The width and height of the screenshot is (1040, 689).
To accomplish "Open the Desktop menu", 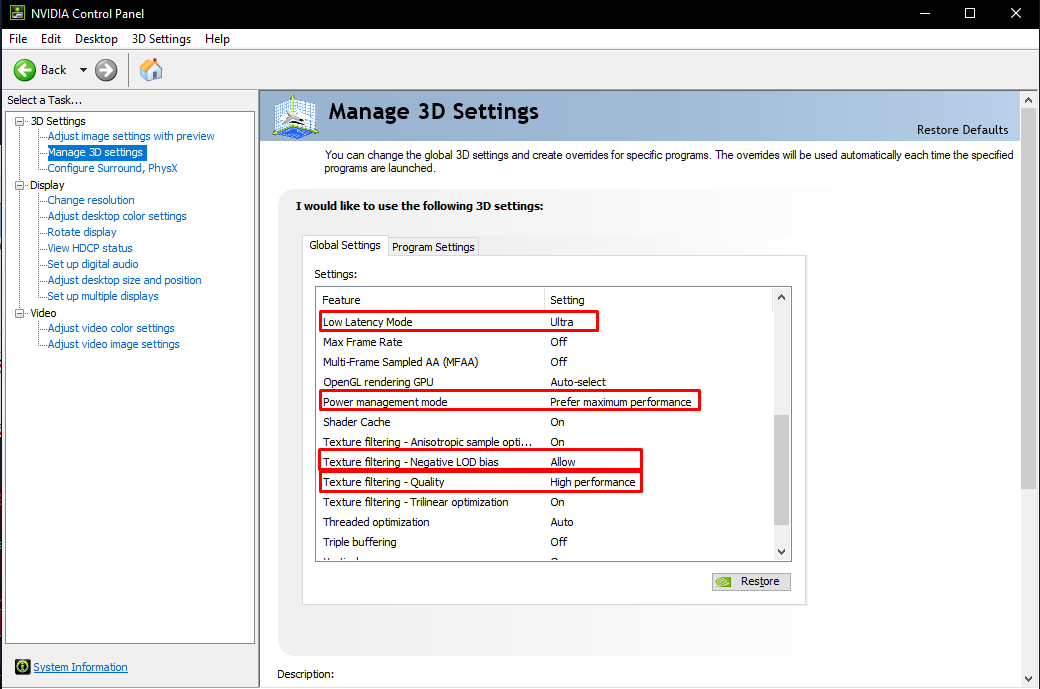I will (96, 39).
